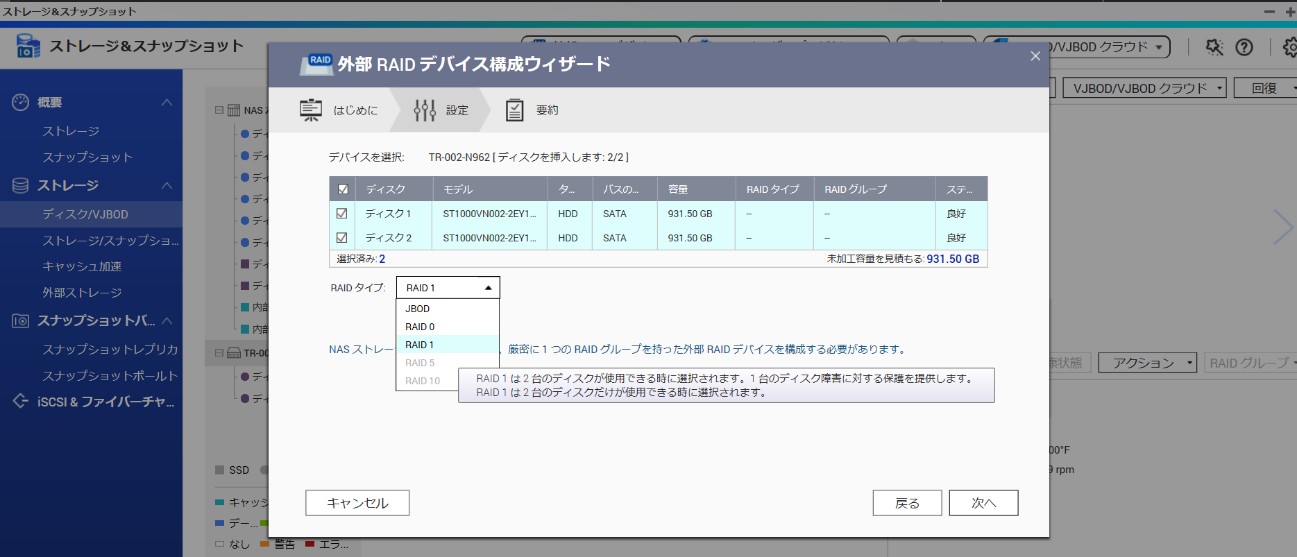The height and width of the screenshot is (557, 1297).
Task: Open the アクション dropdown
Action: point(1148,363)
